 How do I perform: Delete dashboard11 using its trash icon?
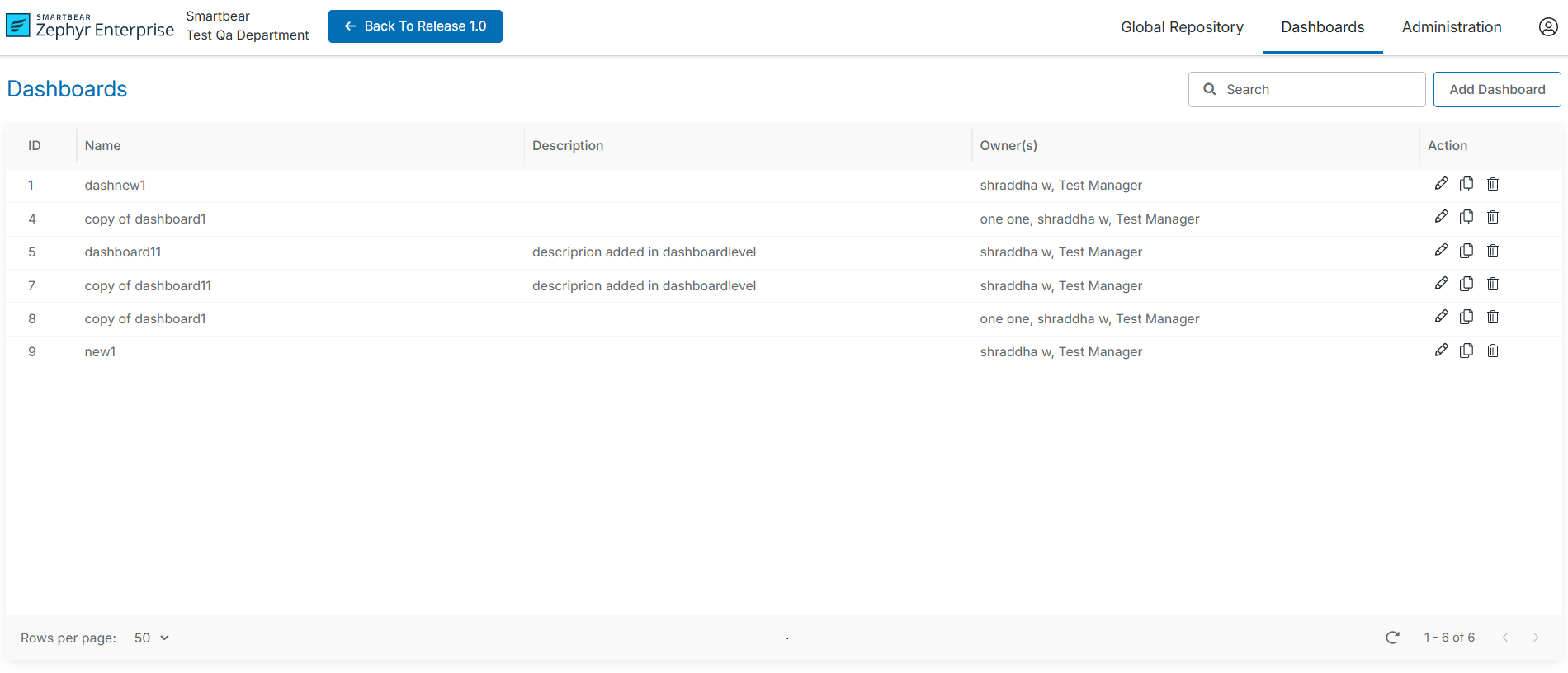pyautogui.click(x=1493, y=251)
